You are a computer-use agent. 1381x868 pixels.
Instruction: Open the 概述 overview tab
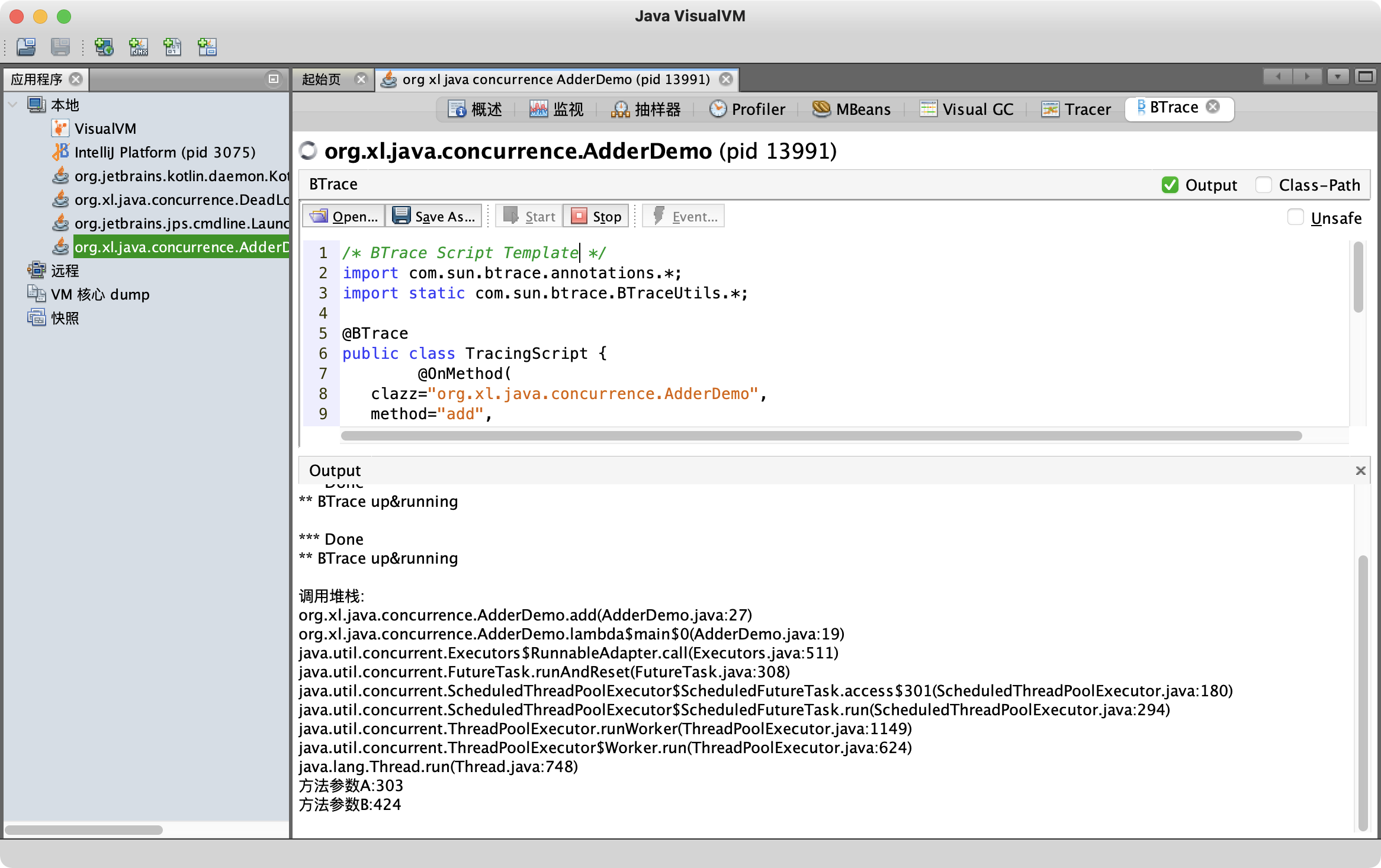475,110
